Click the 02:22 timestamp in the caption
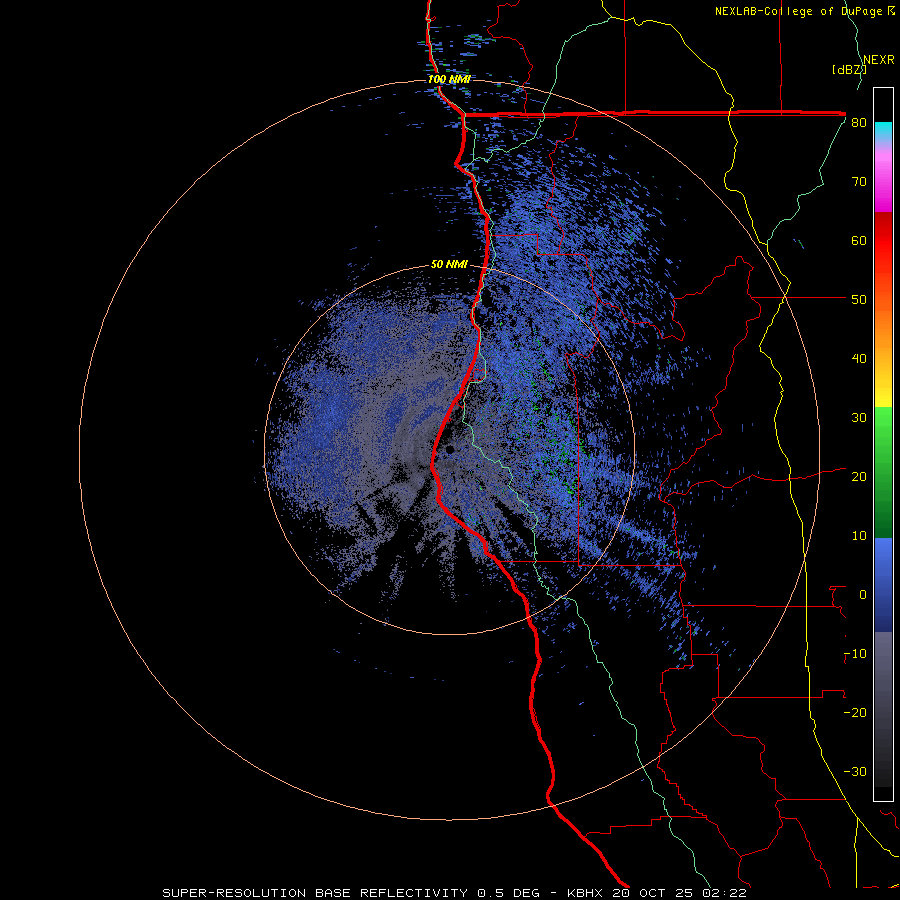900x900 pixels. (726, 893)
